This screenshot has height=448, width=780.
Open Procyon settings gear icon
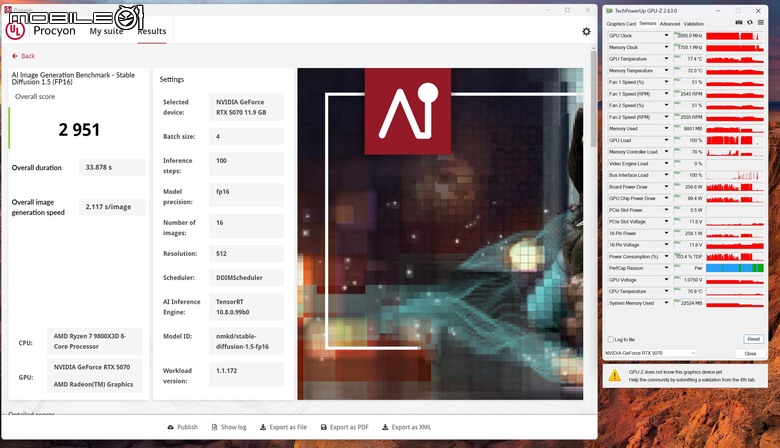[586, 31]
